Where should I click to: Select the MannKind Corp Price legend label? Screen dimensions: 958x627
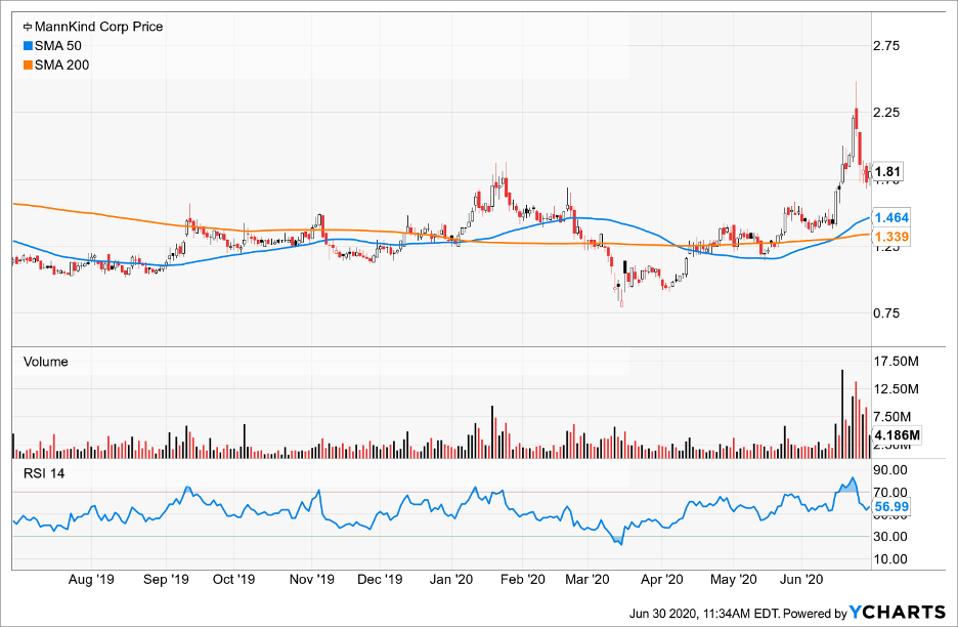[99, 27]
